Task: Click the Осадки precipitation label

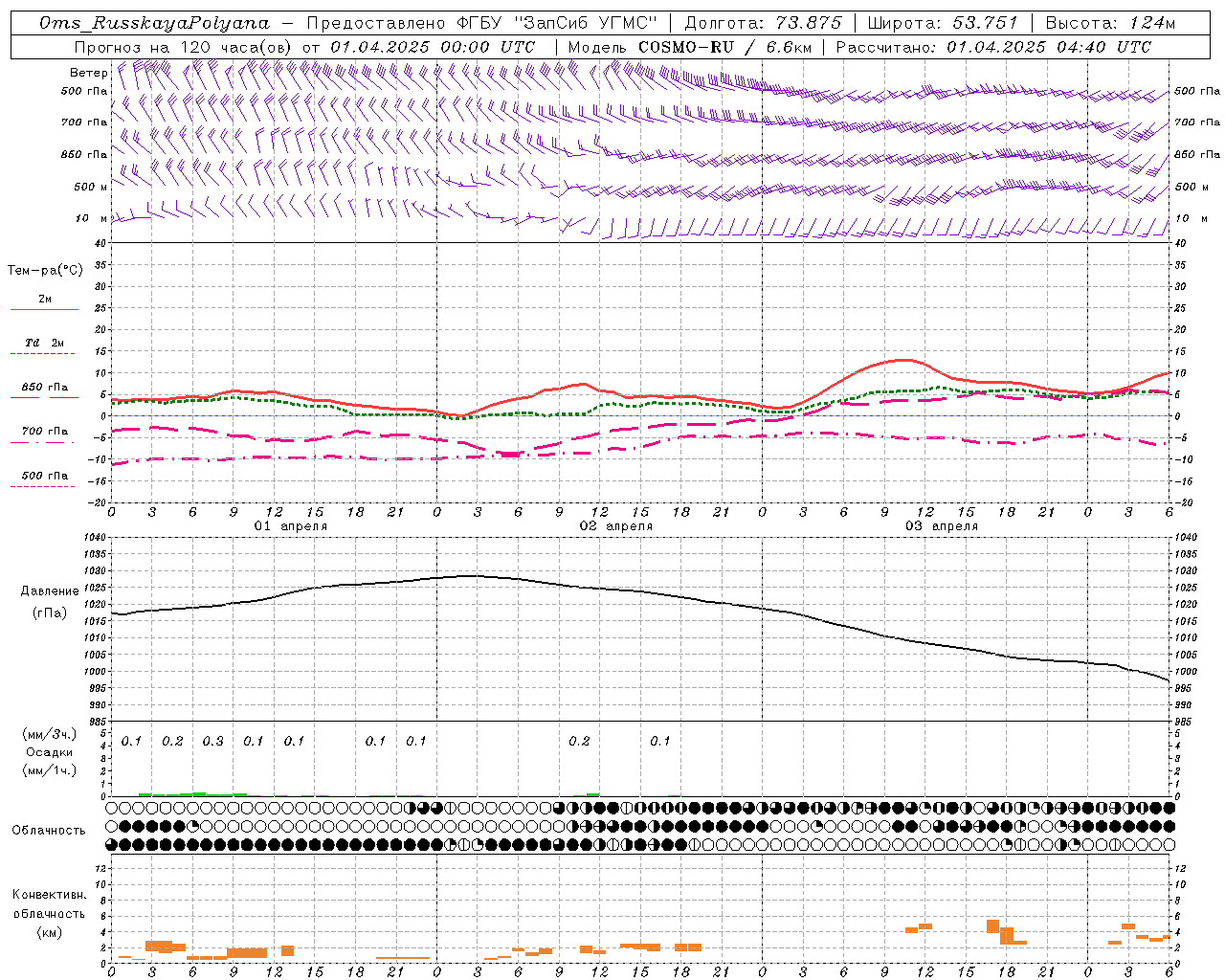Action: click(49, 752)
